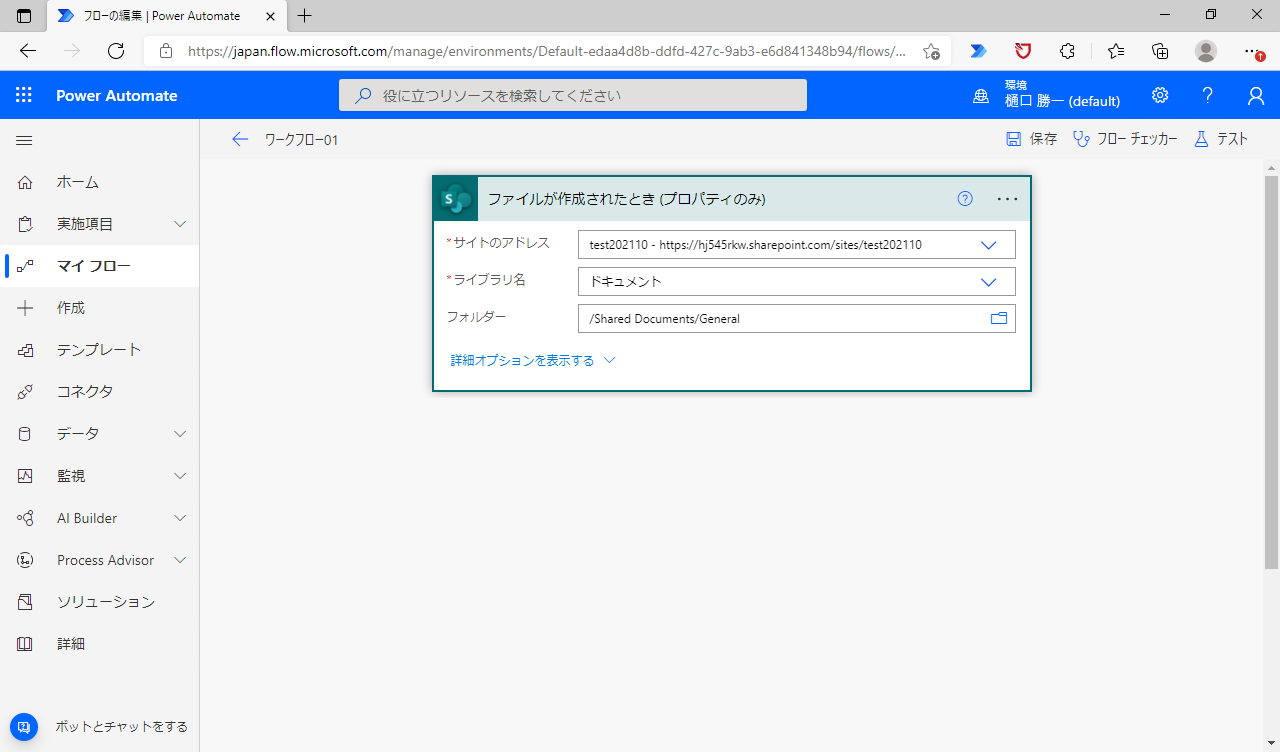The image size is (1280, 752).
Task: Collapse the left navigation hamburger menu
Action: (24, 141)
